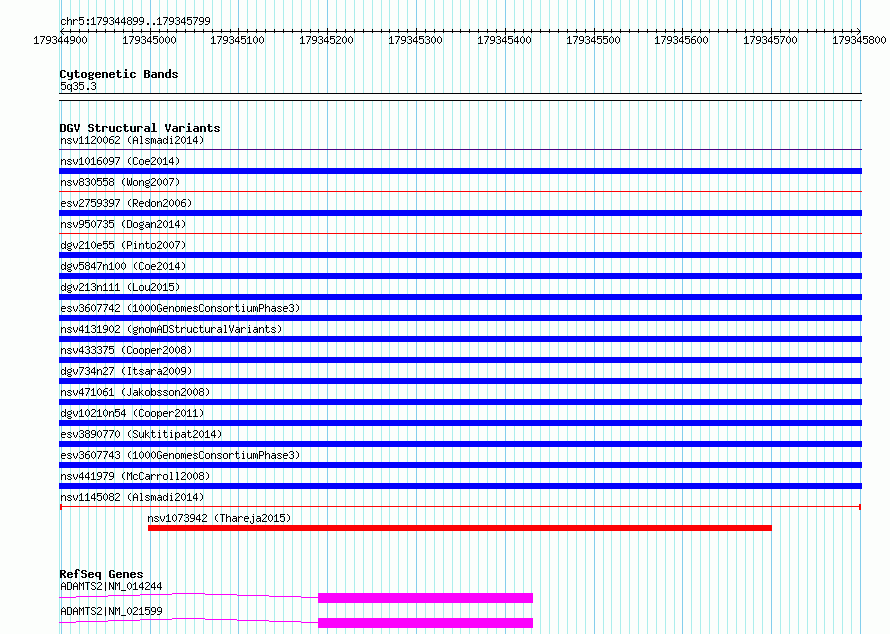Open gene label ADAMTS2|NM_021599

(x=111, y=611)
